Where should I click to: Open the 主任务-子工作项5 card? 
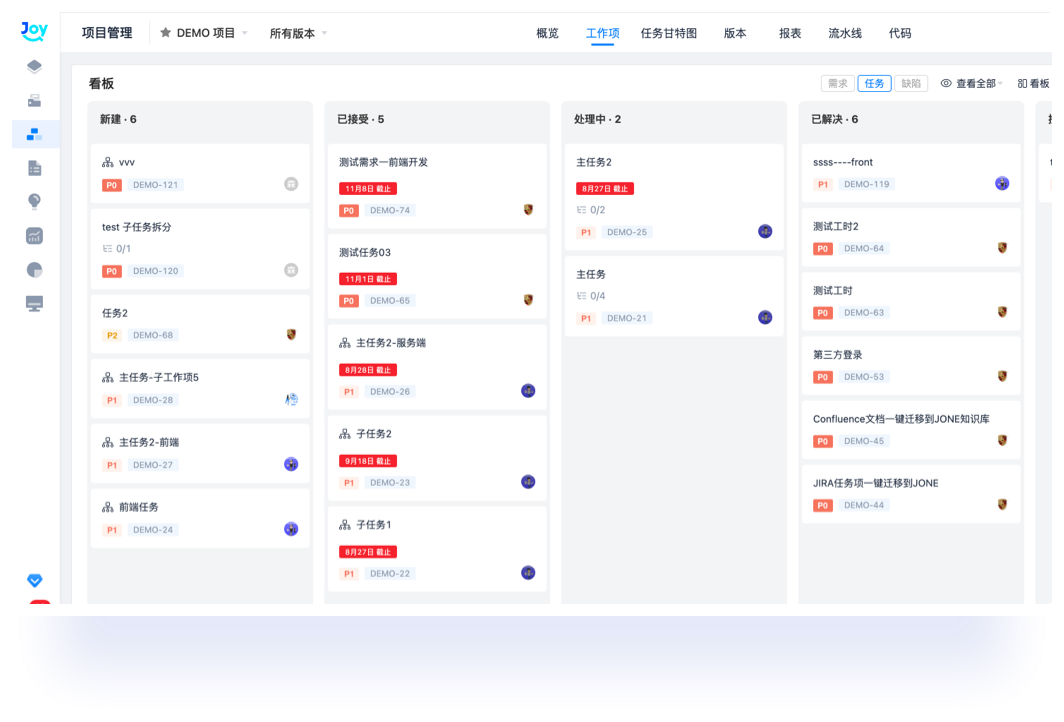[200, 388]
